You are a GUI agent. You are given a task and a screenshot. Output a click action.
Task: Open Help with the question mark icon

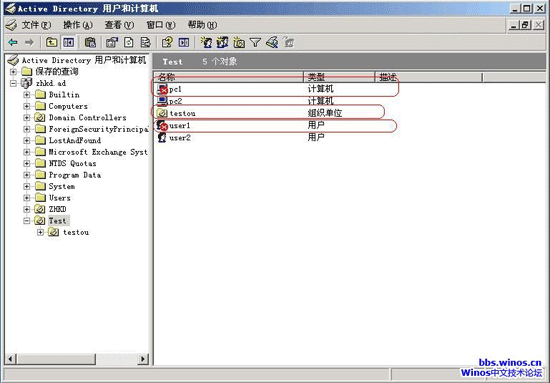click(x=167, y=42)
